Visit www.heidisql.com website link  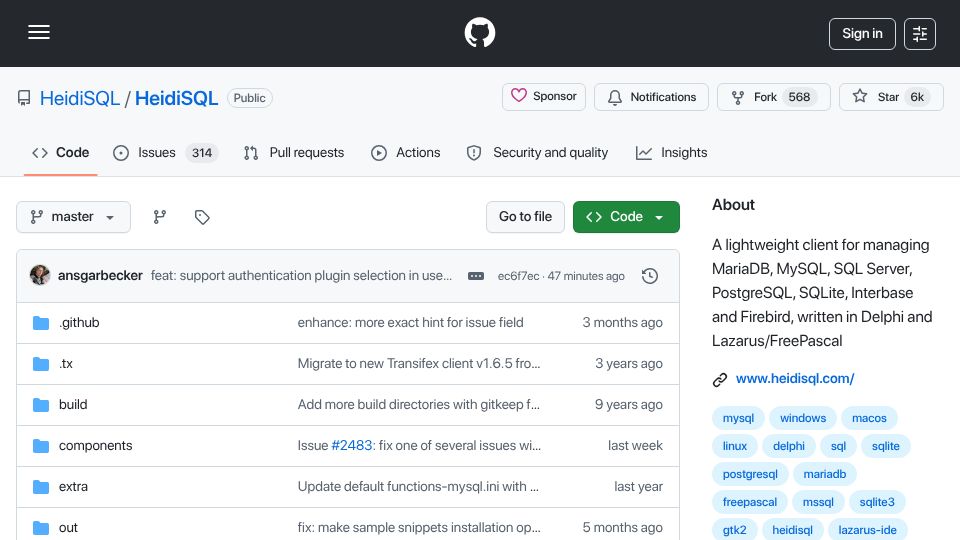pos(795,379)
